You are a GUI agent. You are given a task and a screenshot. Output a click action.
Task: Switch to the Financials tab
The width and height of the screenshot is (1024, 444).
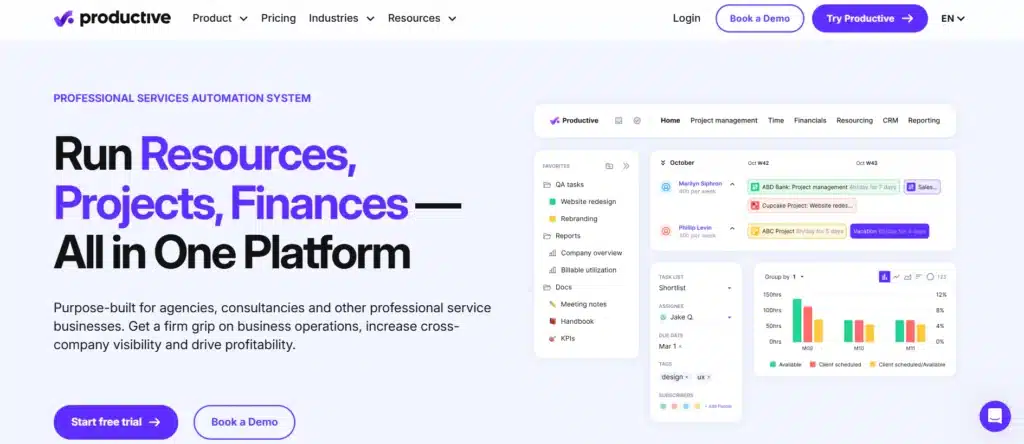[810, 121]
